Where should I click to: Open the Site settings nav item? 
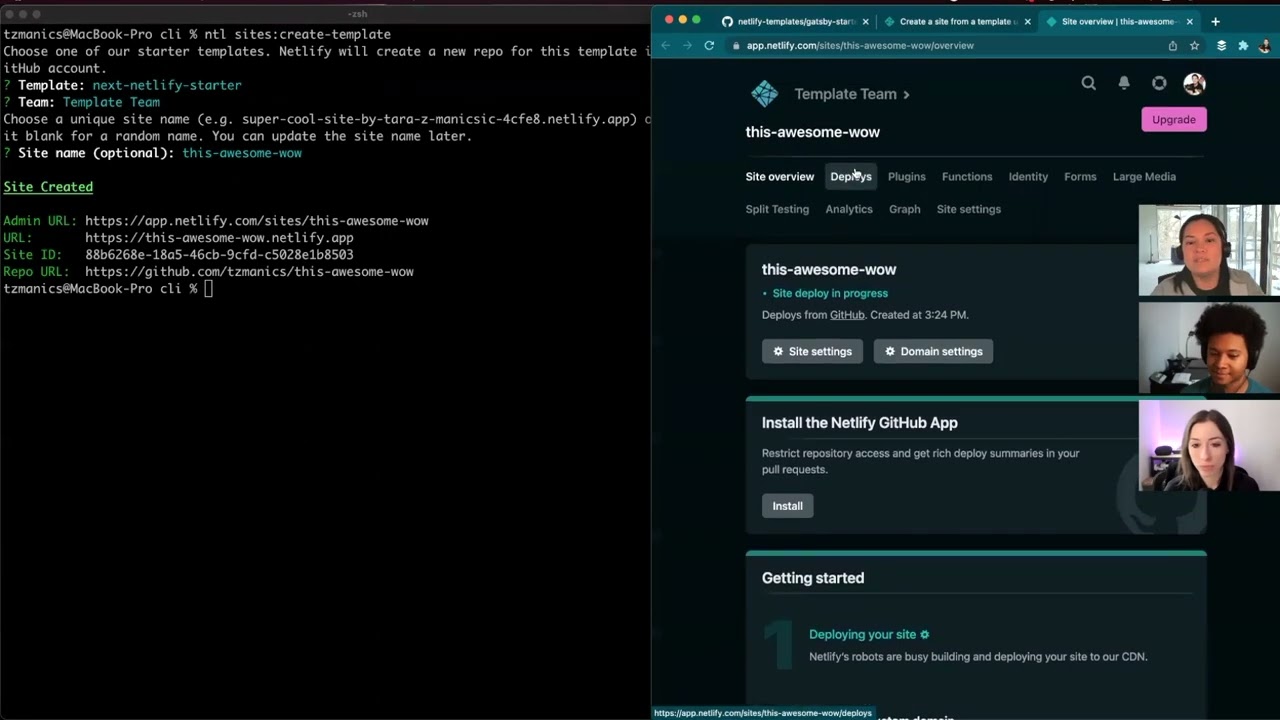969,209
